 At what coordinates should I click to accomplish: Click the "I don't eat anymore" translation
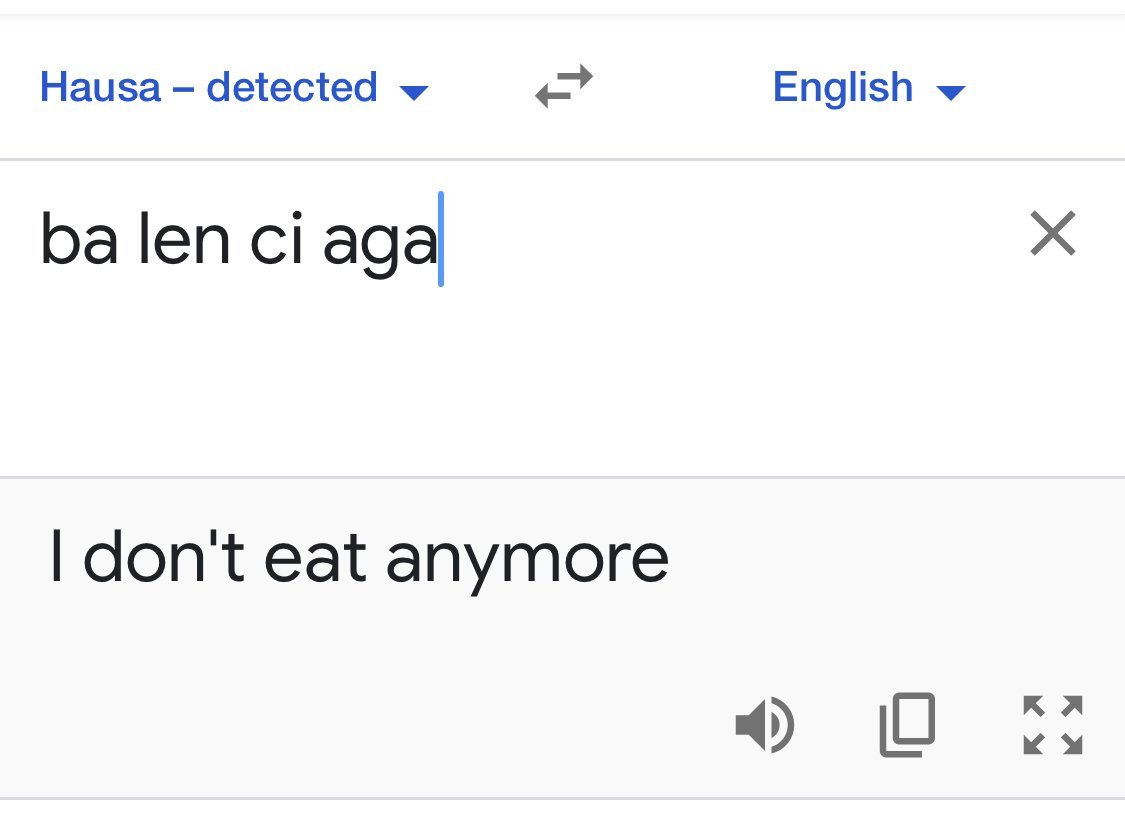point(358,558)
